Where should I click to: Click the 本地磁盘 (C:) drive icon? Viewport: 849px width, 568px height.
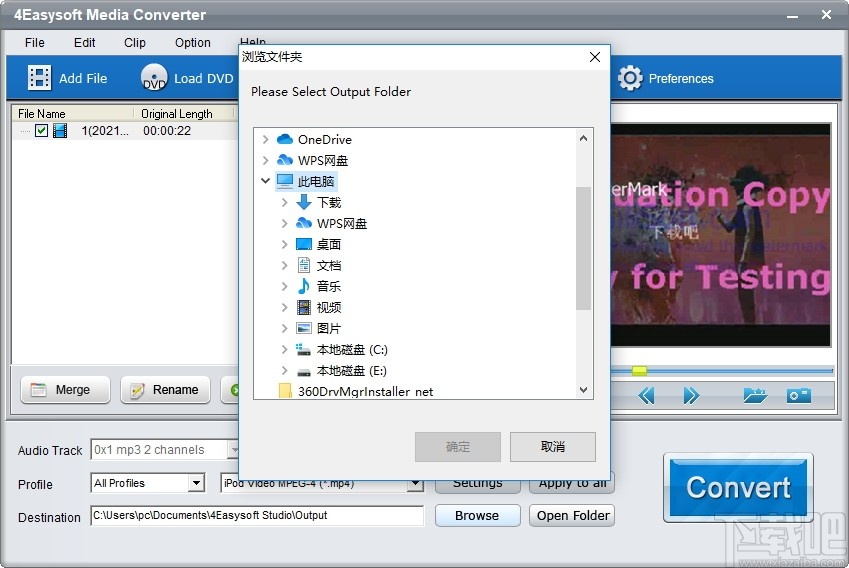coord(303,349)
